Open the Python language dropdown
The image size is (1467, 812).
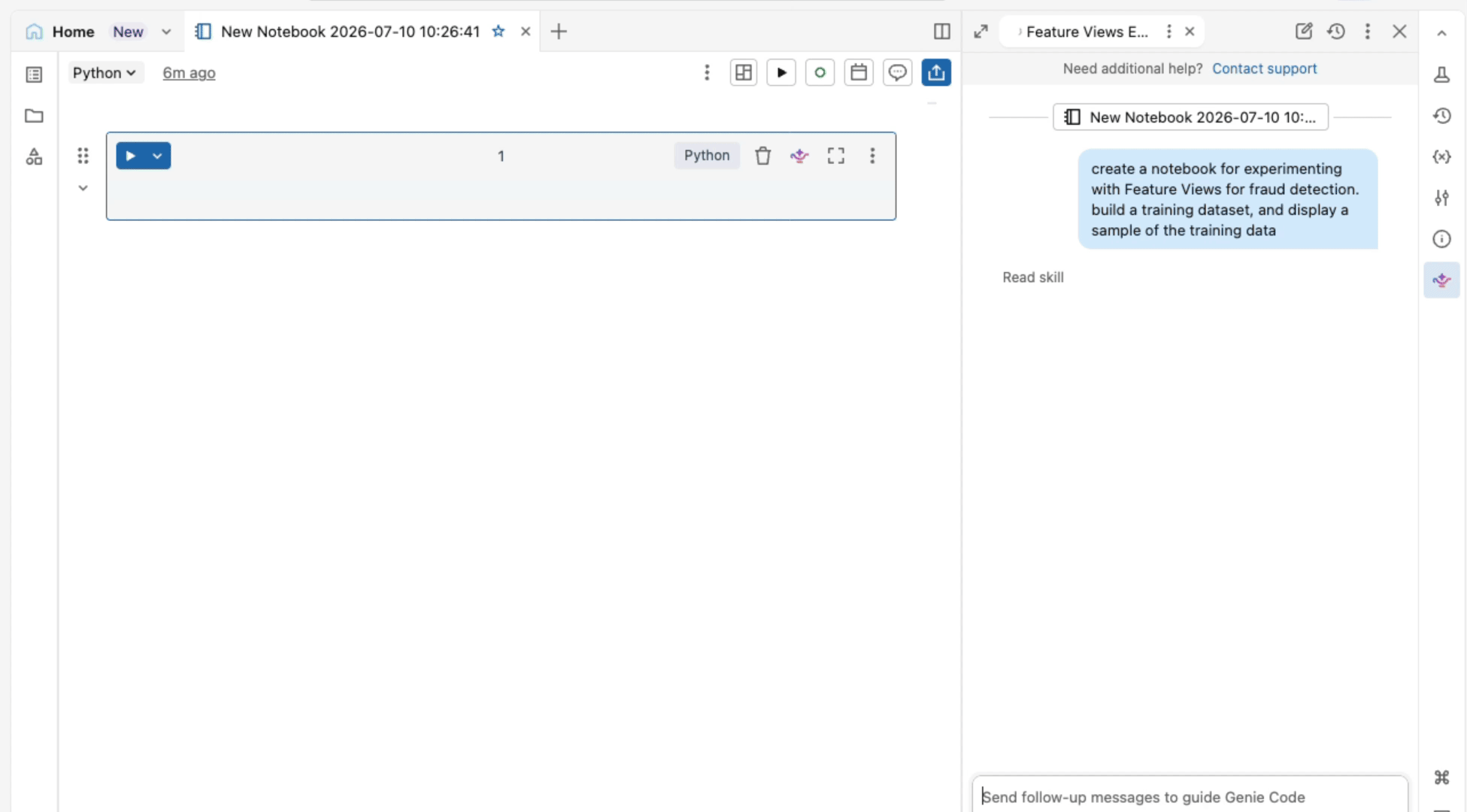point(104,73)
